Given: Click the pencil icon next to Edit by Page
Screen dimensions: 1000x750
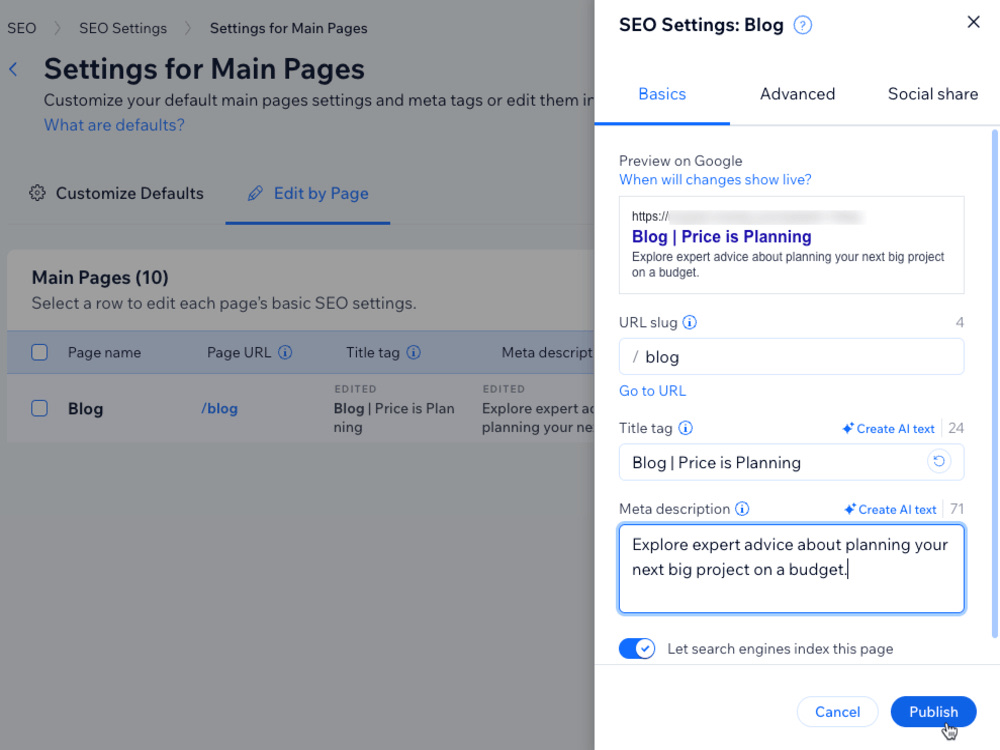Looking at the screenshot, I should (x=255, y=193).
